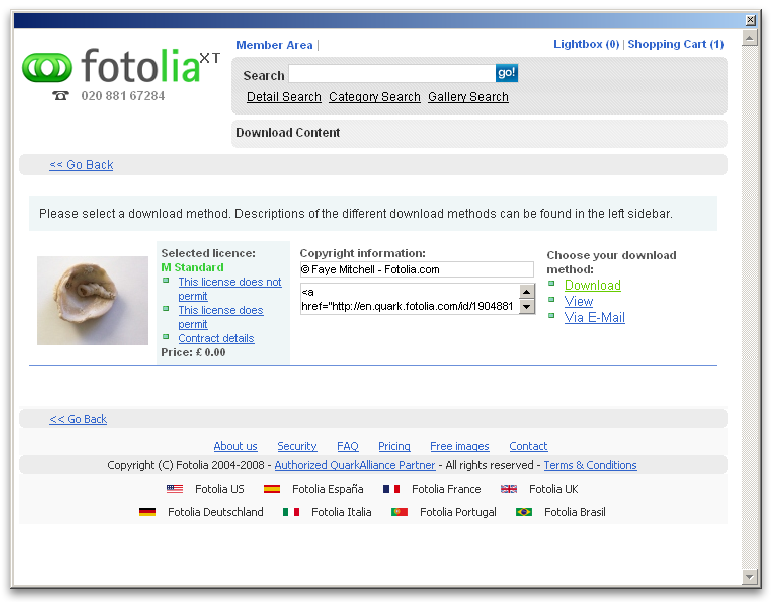Viewport: 774px width, 602px height.
Task: Select Fotolia Portugal text
Action: (458, 512)
